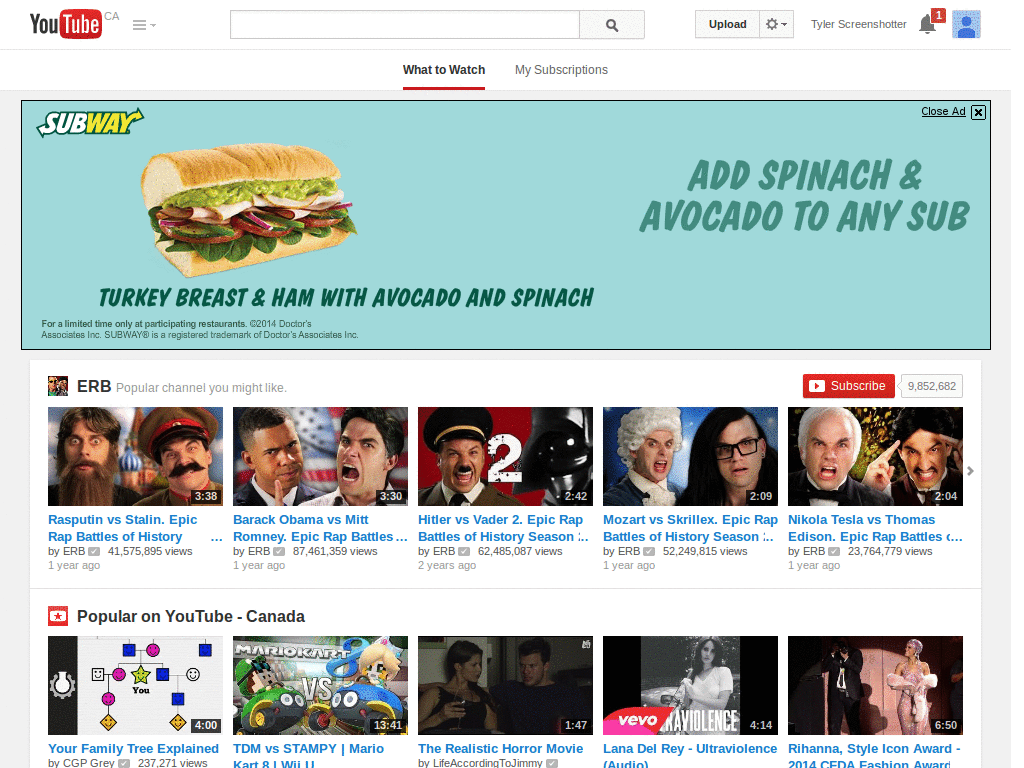Open the notifications bell icon
The height and width of the screenshot is (768, 1024).
927,25
